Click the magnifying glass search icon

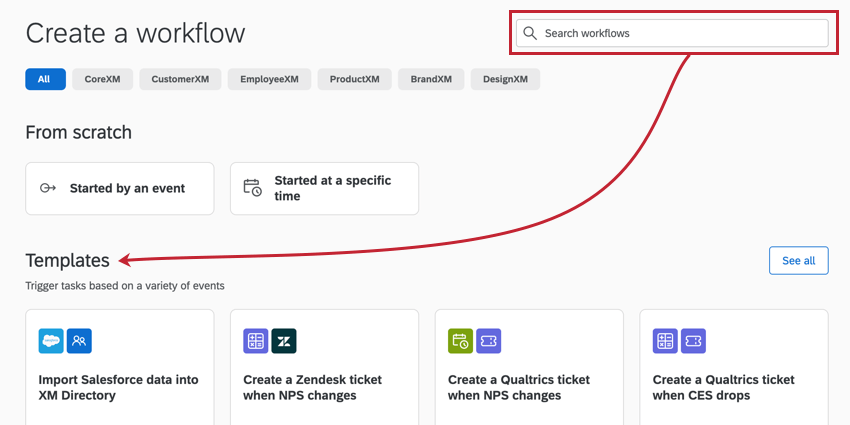click(530, 33)
